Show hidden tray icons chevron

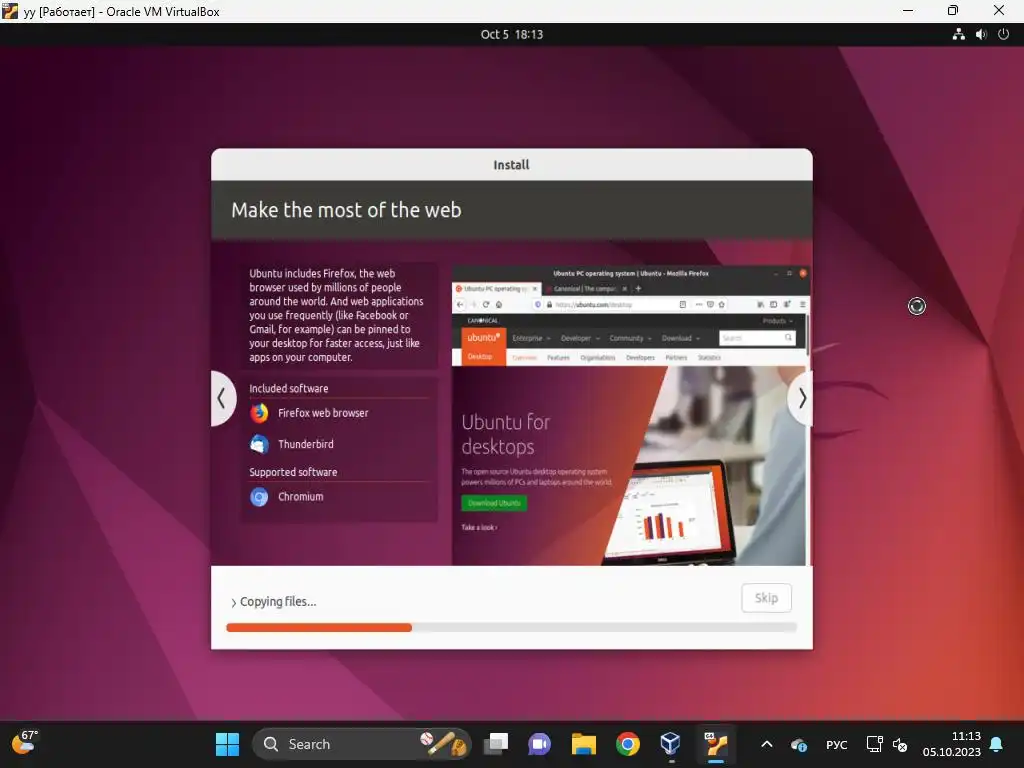coord(767,744)
